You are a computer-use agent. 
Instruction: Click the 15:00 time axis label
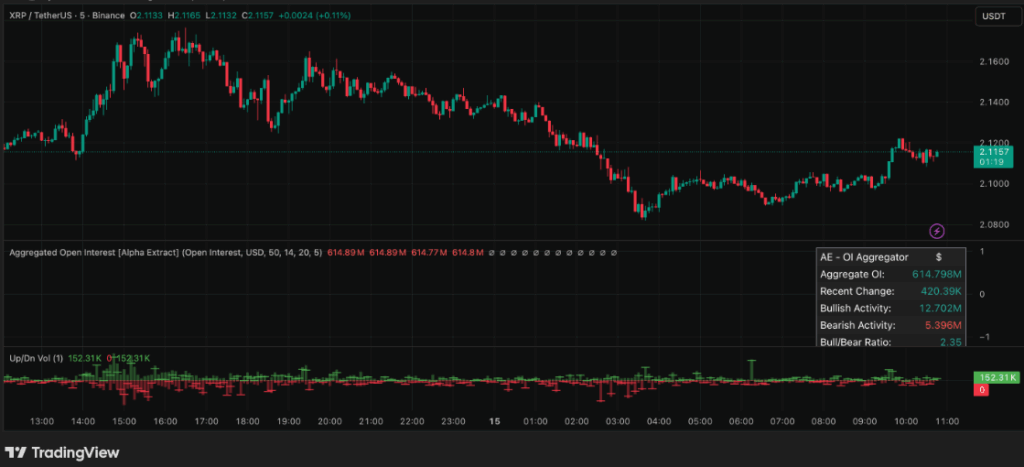[x=124, y=421]
